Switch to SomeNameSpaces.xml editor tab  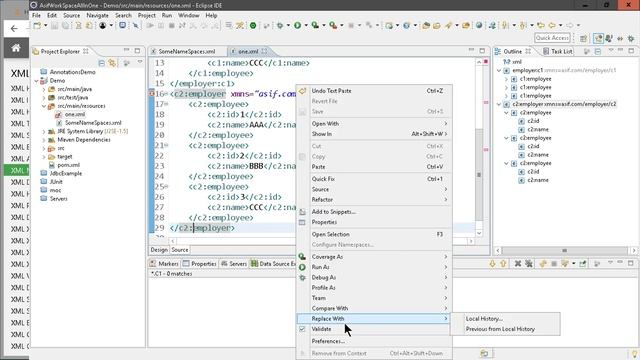[187, 51]
